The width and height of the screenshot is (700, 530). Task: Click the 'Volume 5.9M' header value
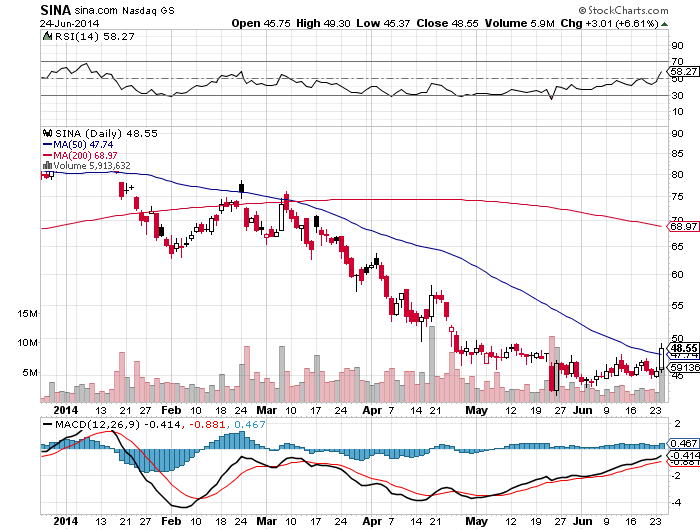point(520,23)
